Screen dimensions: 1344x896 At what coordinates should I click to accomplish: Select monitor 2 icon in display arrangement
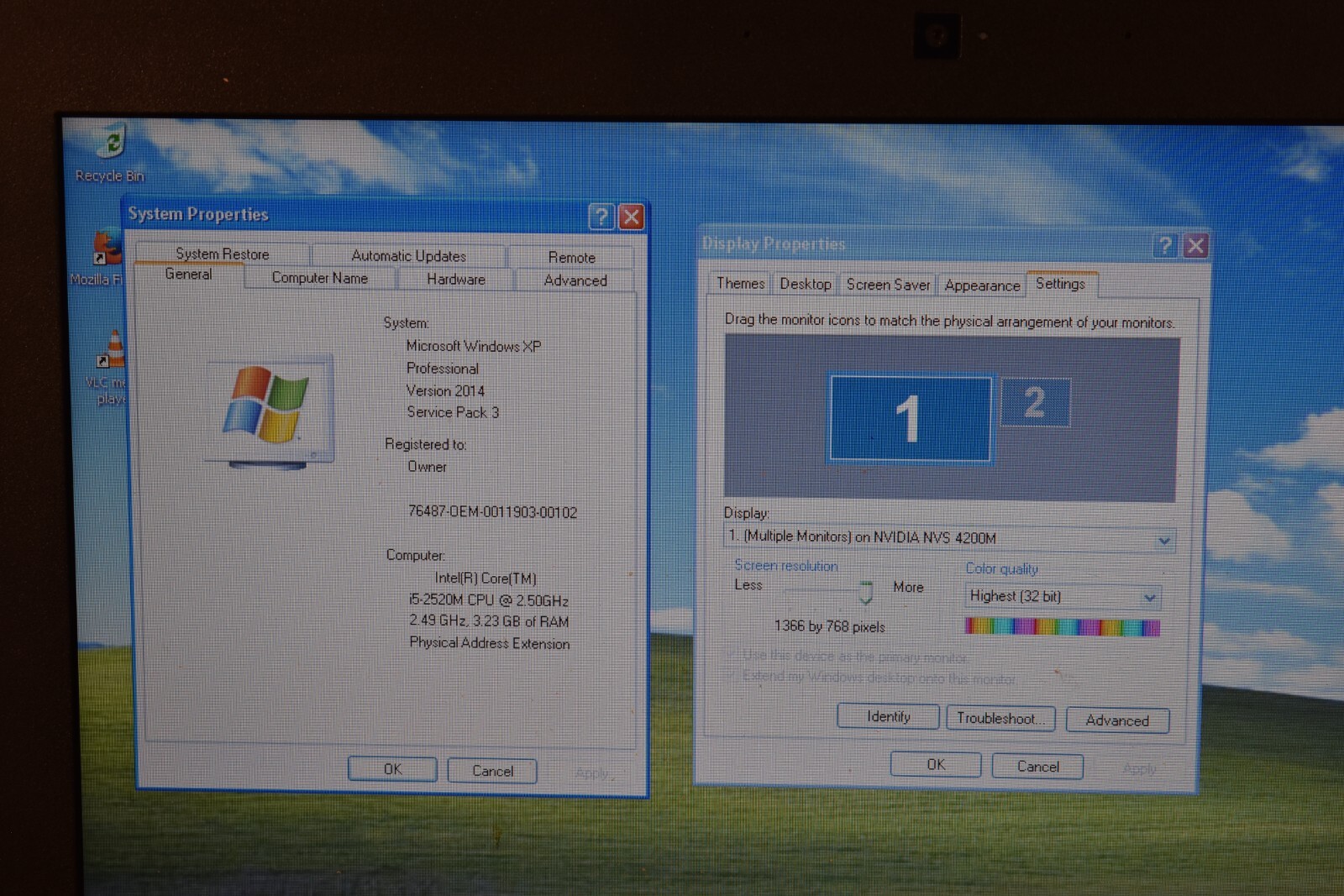[x=1036, y=403]
